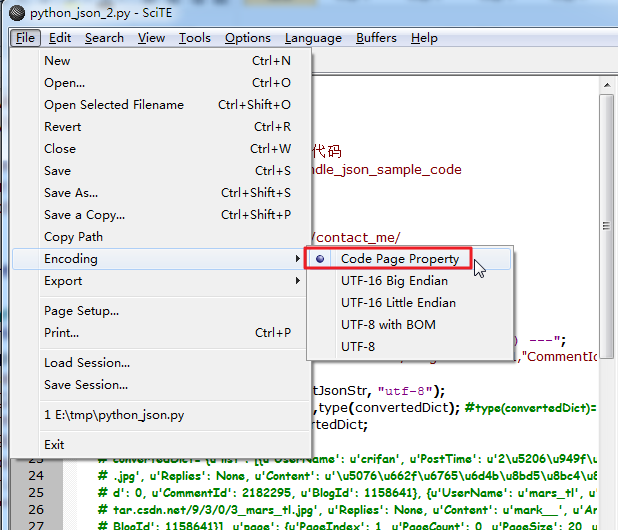Viewport: 618px width, 530px height.
Task: Click the ndle_json_sample_code text in editor
Action: [x=387, y=170]
